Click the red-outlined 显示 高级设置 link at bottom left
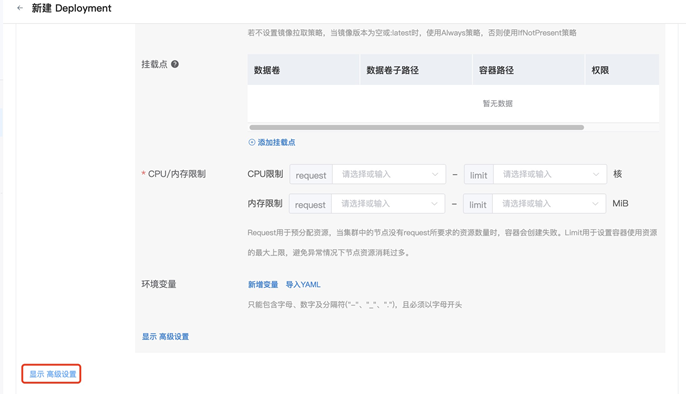This screenshot has height=394, width=686. pos(52,374)
